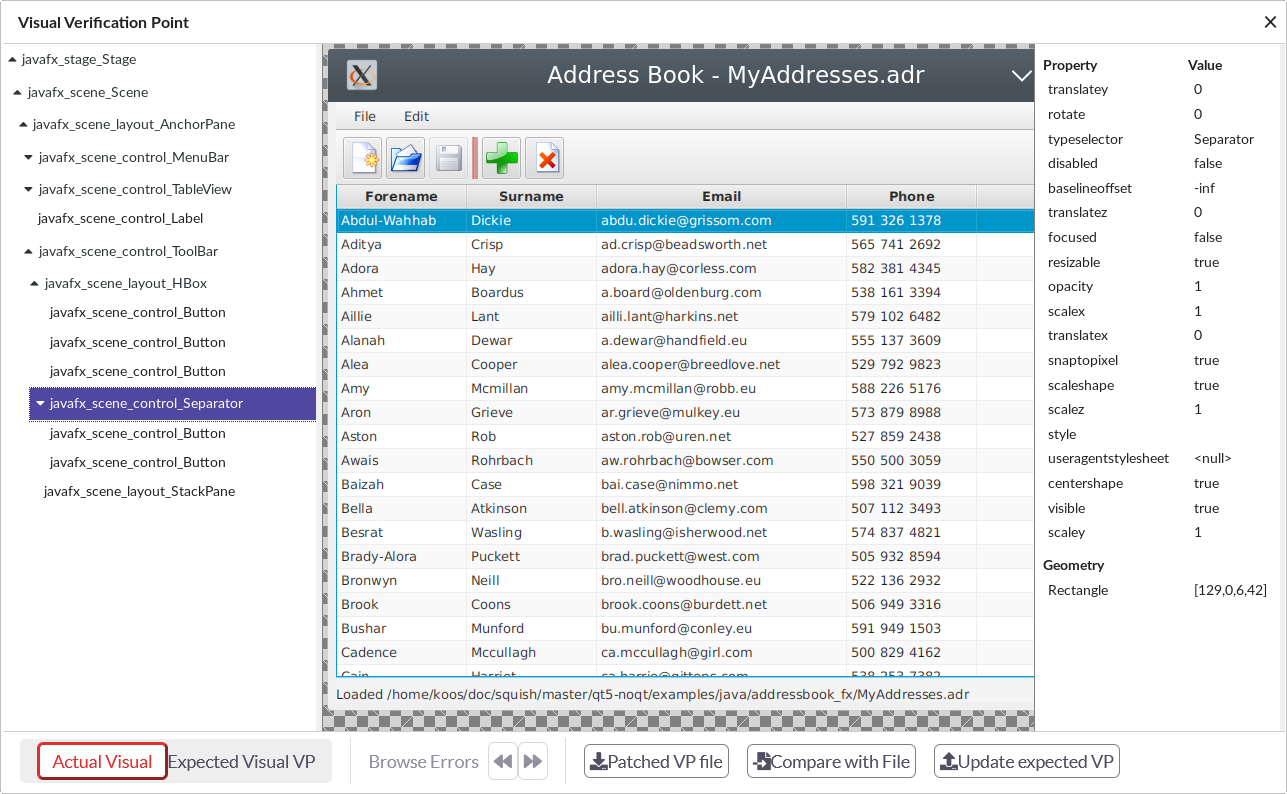Viewport: 1287px width, 794px height.
Task: Collapse the javafx_stage_Stage tree node
Action: [12, 60]
